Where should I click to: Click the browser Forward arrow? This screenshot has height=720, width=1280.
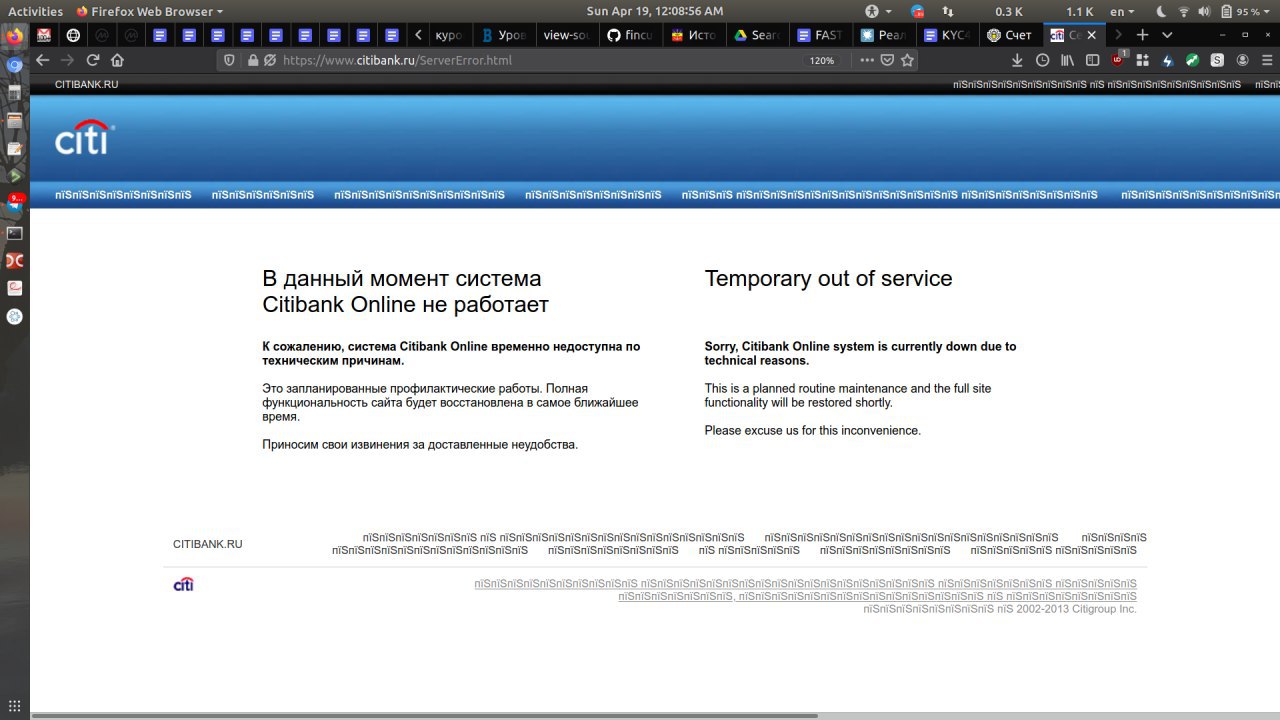pyautogui.click(x=68, y=60)
